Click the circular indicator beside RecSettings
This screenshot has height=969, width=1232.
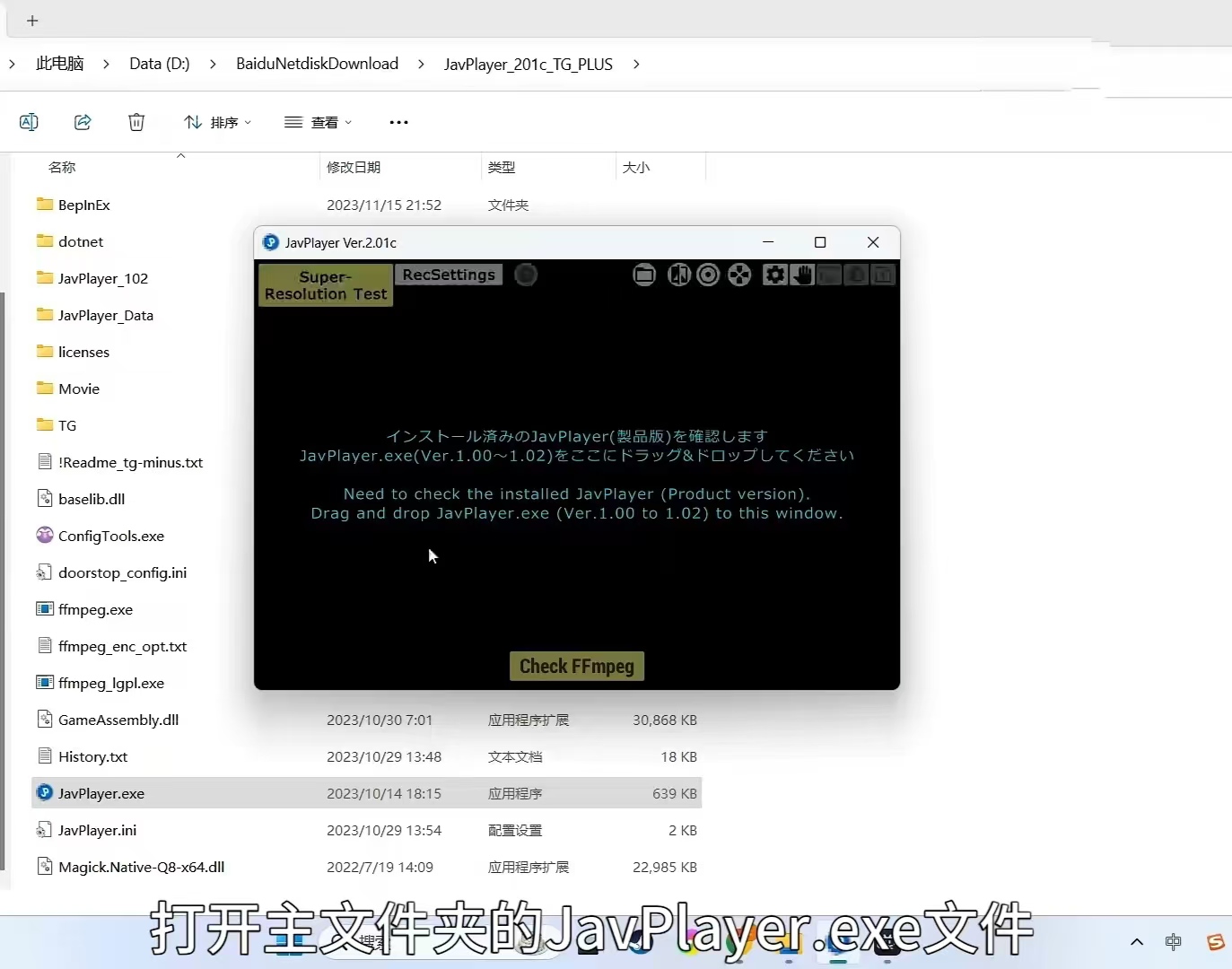coord(526,275)
